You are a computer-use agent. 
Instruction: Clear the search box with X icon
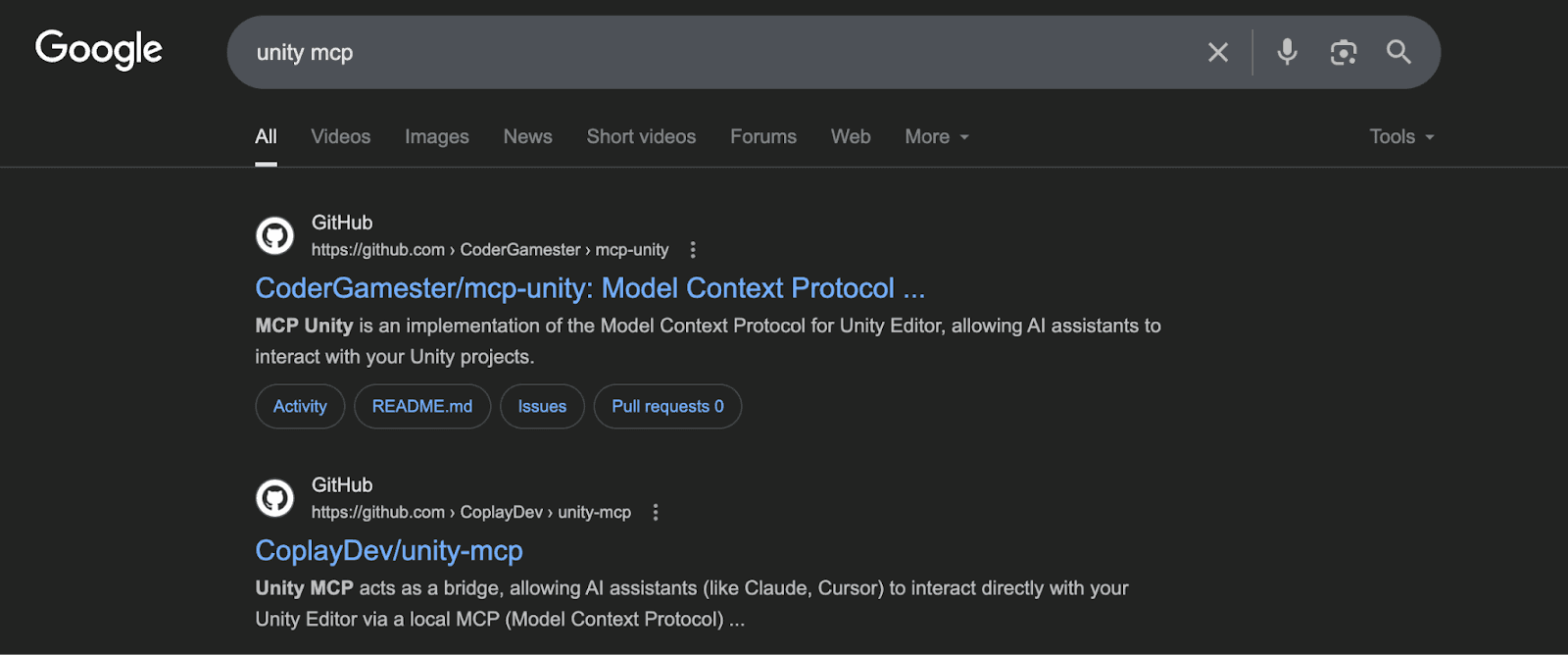[1217, 52]
